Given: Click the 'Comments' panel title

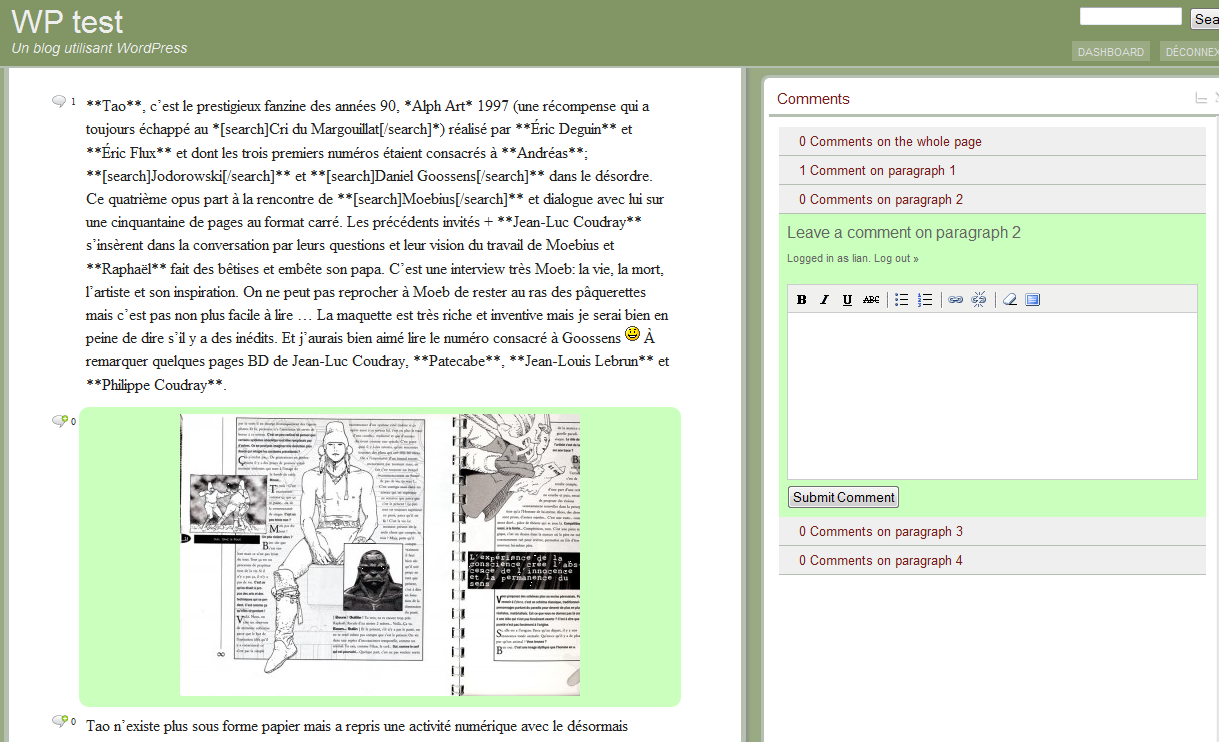Looking at the screenshot, I should pyautogui.click(x=813, y=99).
